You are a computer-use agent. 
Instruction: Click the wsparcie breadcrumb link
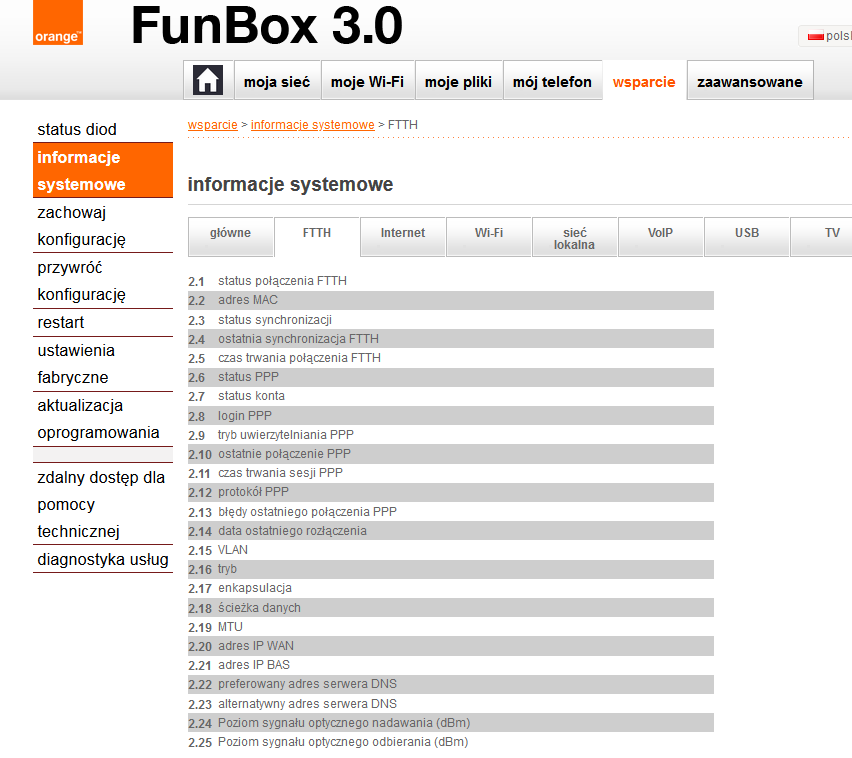pyautogui.click(x=212, y=125)
